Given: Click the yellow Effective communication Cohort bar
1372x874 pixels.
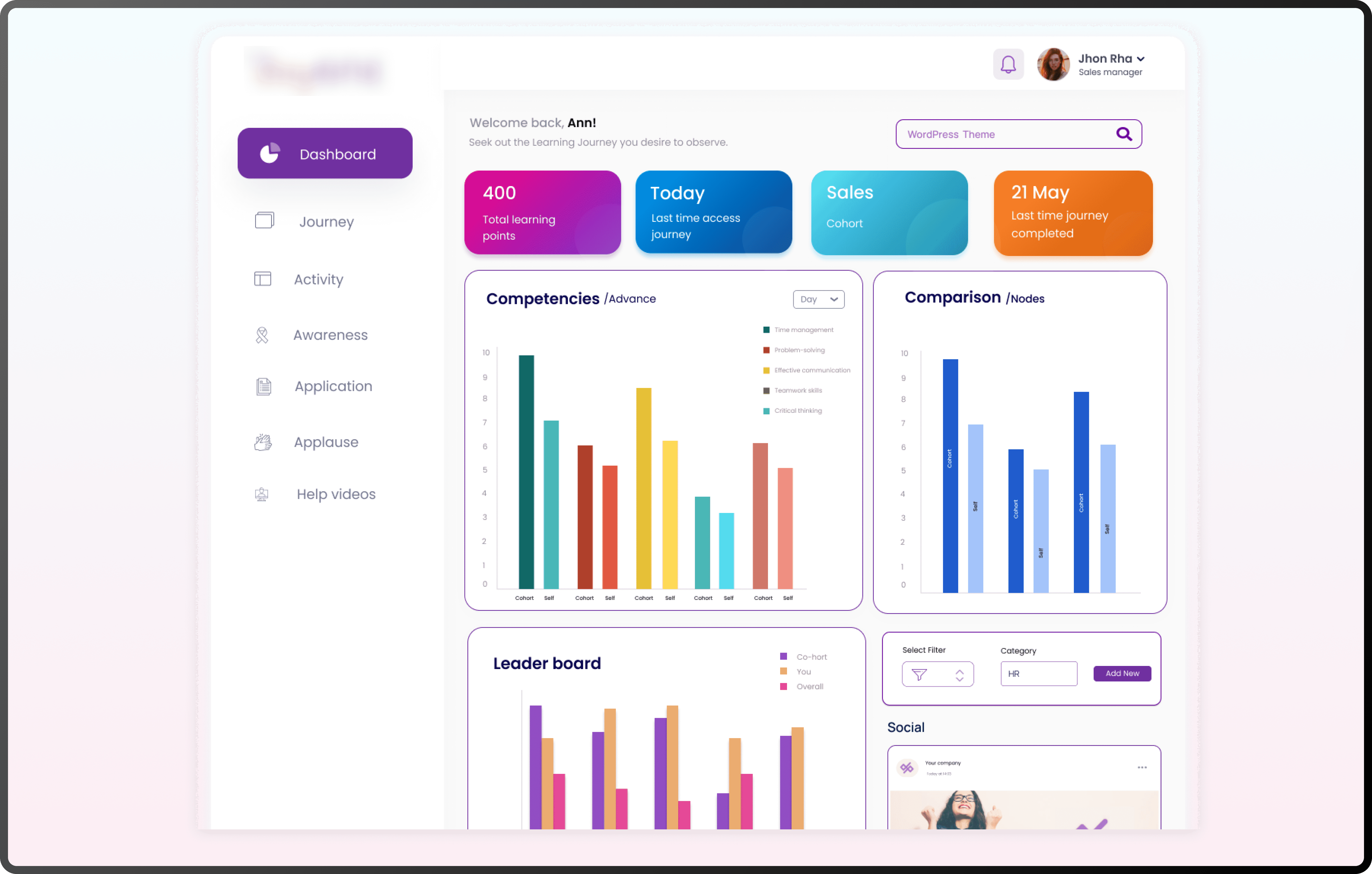Looking at the screenshot, I should pos(643,488).
